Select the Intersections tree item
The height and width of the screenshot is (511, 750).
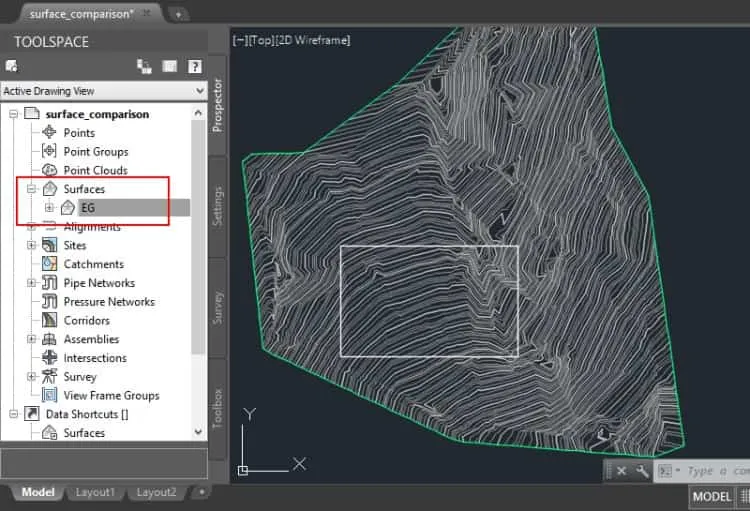(x=95, y=358)
